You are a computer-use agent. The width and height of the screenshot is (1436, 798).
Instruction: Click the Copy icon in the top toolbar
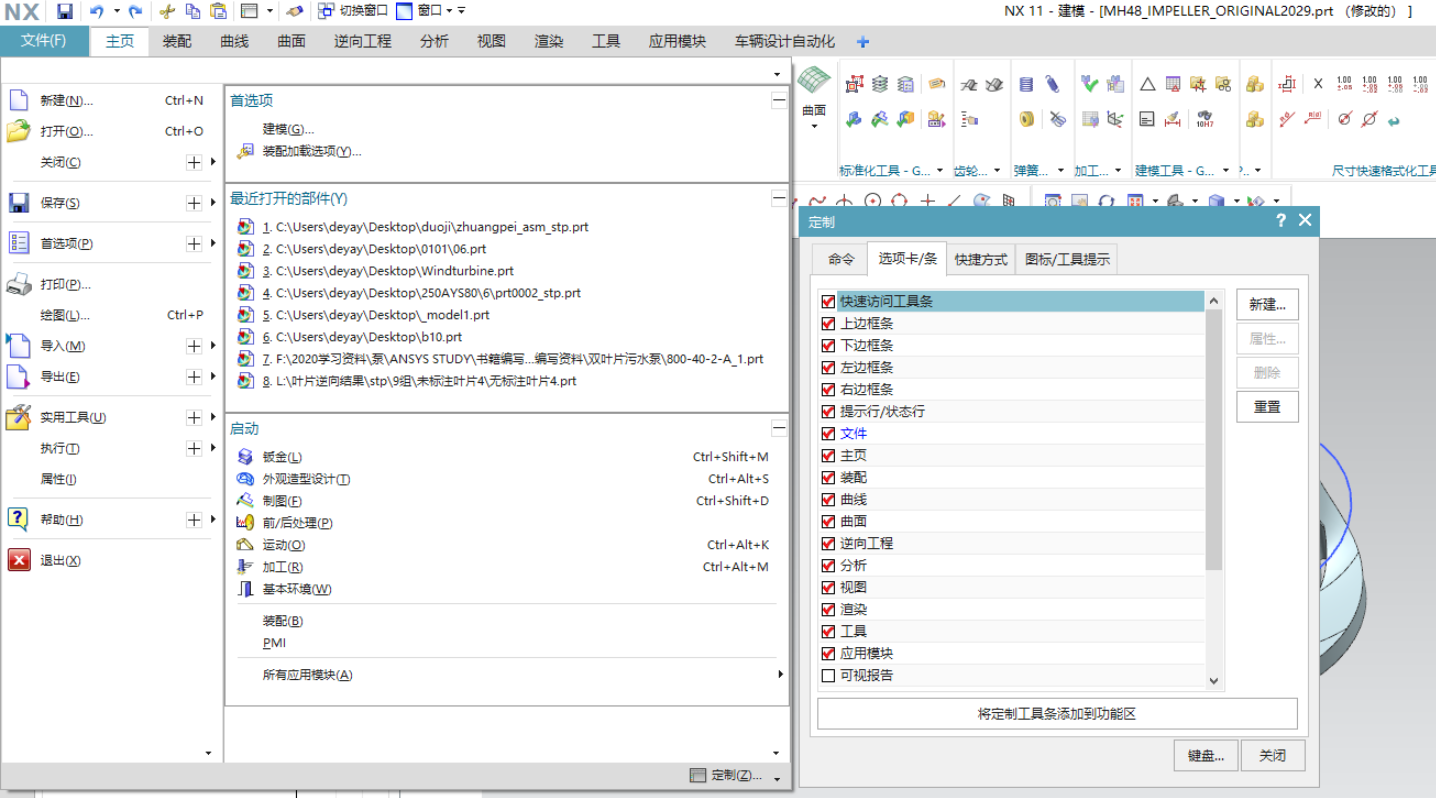[x=193, y=11]
